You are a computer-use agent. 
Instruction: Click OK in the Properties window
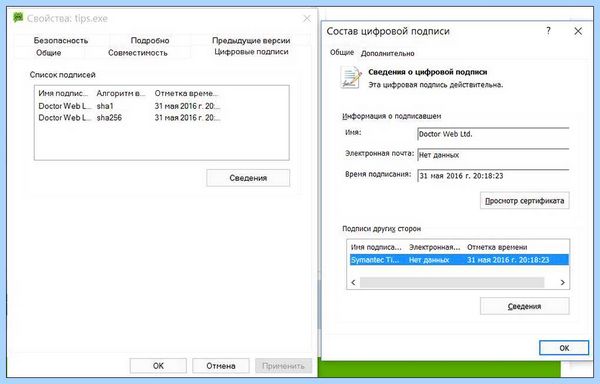pyautogui.click(x=158, y=366)
